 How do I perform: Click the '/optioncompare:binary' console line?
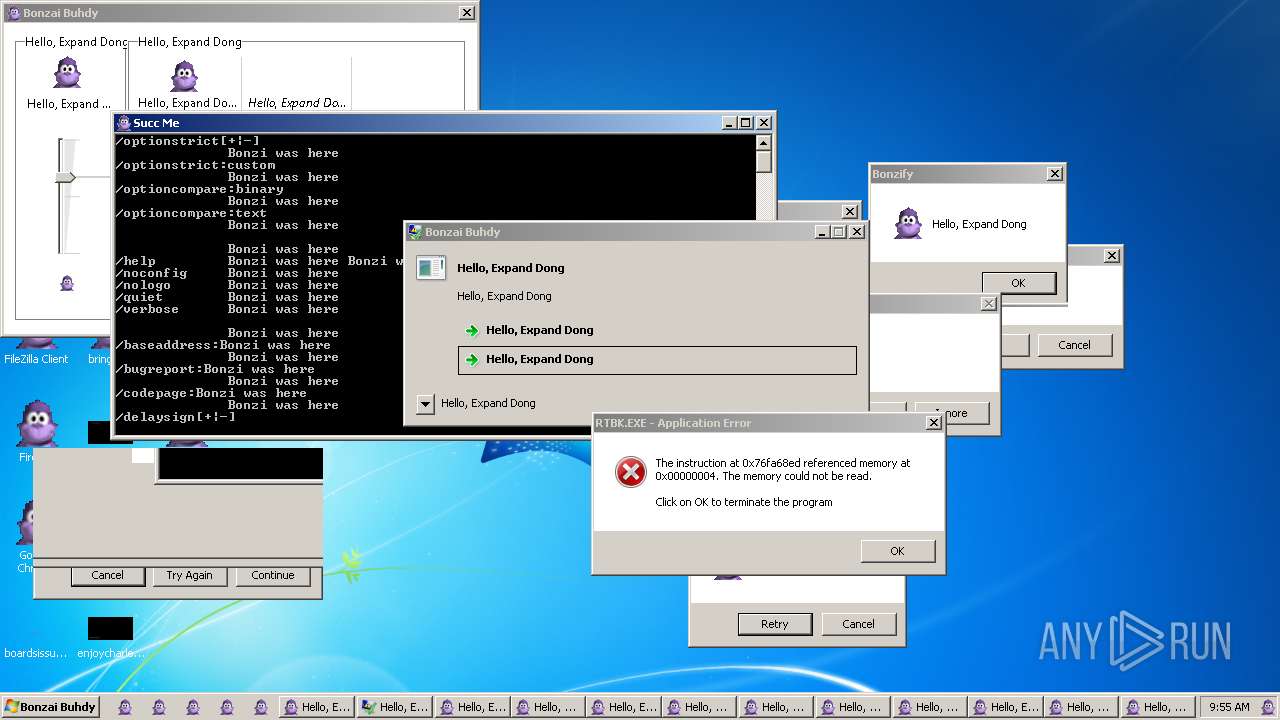(200, 189)
